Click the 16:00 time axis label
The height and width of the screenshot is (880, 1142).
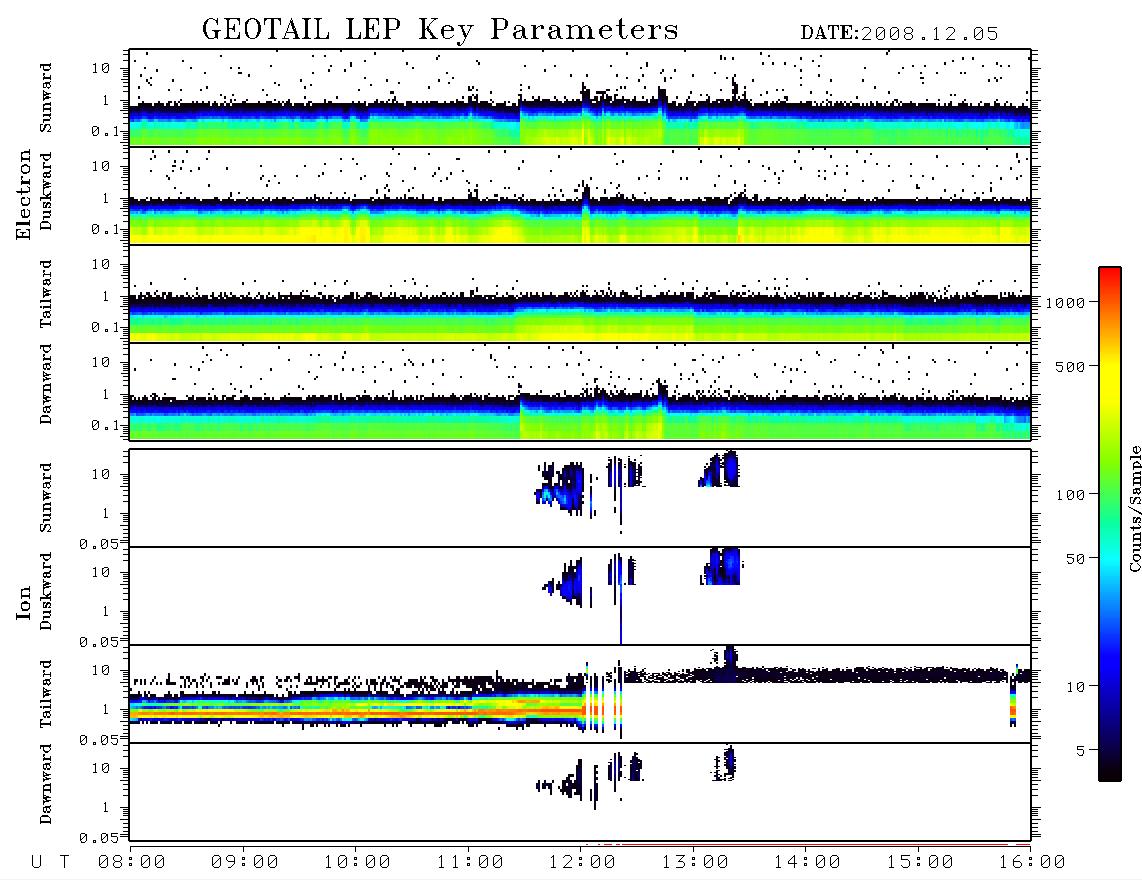1032,863
